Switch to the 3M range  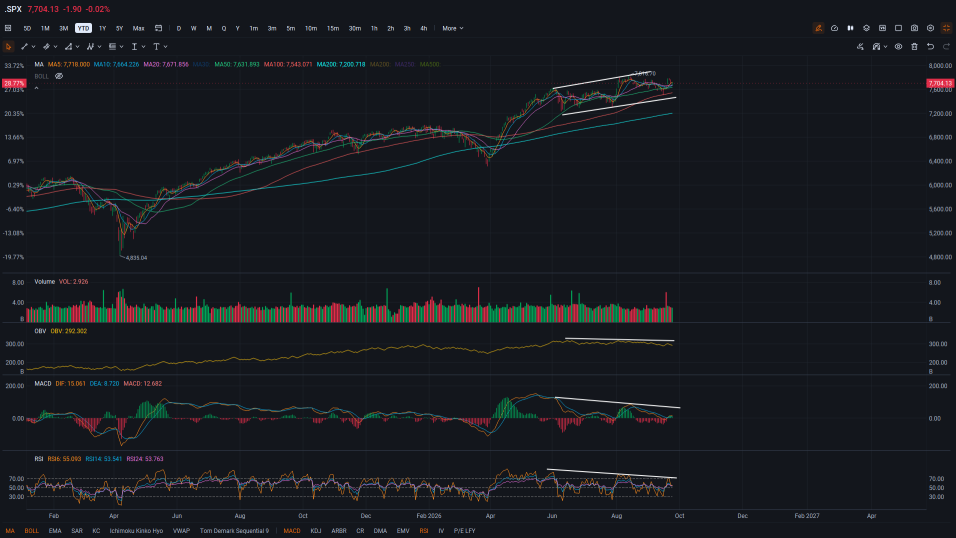pyautogui.click(x=63, y=28)
